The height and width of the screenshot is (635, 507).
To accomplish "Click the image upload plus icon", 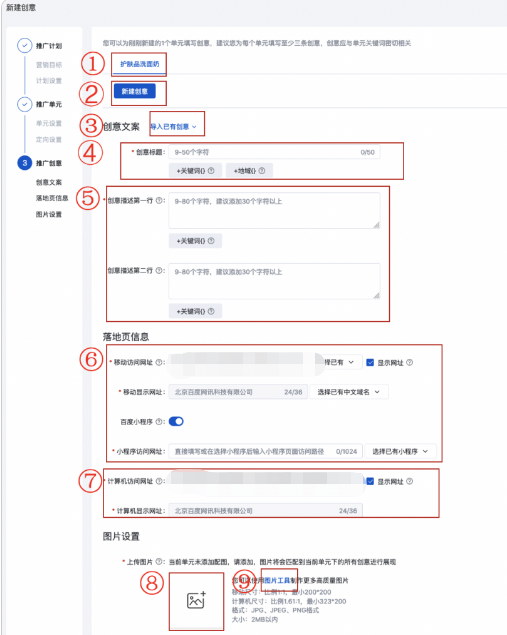I will pyautogui.click(x=196, y=600).
